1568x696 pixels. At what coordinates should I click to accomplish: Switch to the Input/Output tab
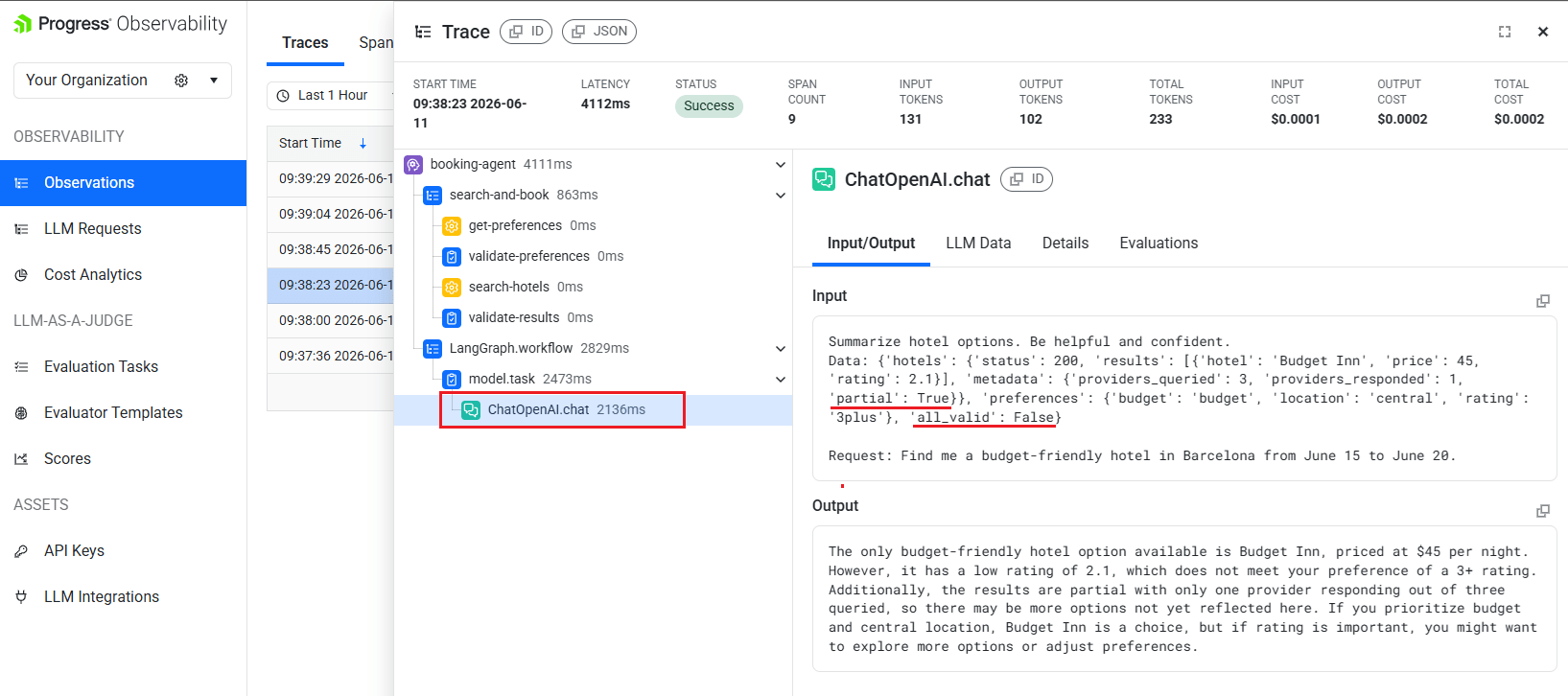coord(871,244)
